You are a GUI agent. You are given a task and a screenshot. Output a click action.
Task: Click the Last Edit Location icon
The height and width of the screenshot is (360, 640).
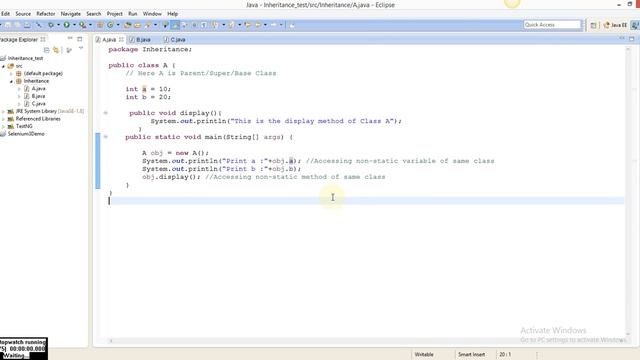[x=248, y=25]
